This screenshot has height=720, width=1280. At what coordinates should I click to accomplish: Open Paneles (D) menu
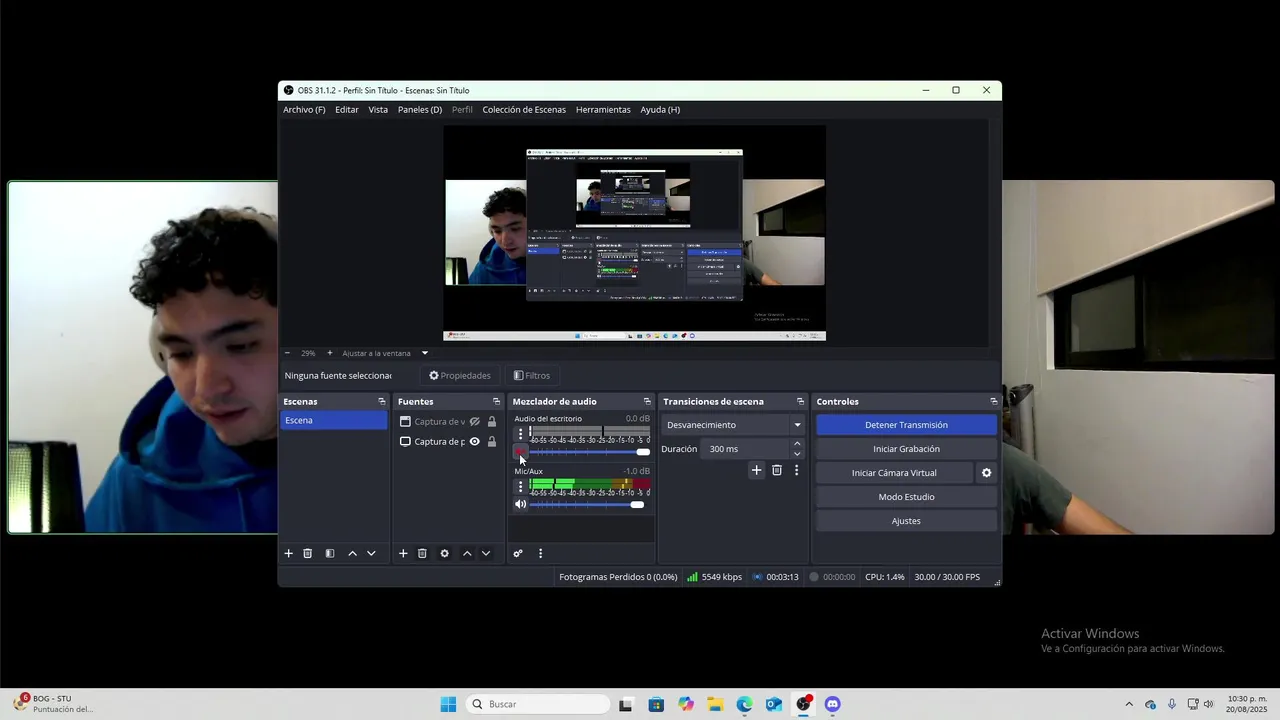tap(420, 110)
